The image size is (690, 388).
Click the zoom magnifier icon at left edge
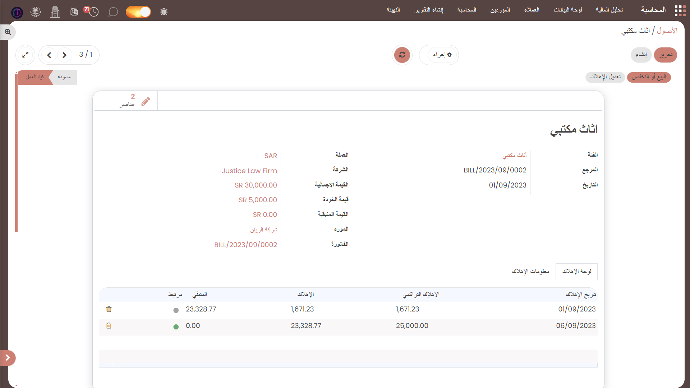7,32
